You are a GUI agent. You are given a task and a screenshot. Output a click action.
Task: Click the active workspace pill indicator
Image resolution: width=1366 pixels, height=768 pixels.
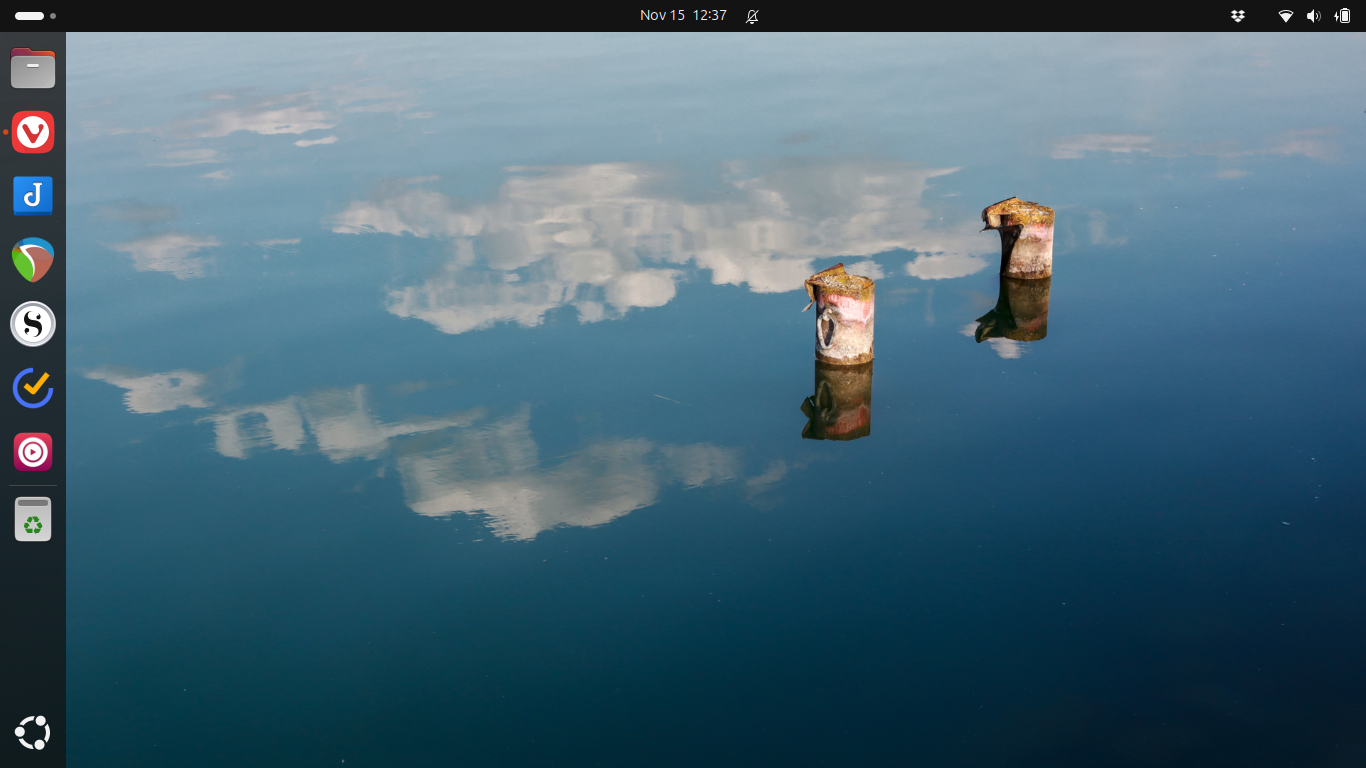pyautogui.click(x=29, y=16)
